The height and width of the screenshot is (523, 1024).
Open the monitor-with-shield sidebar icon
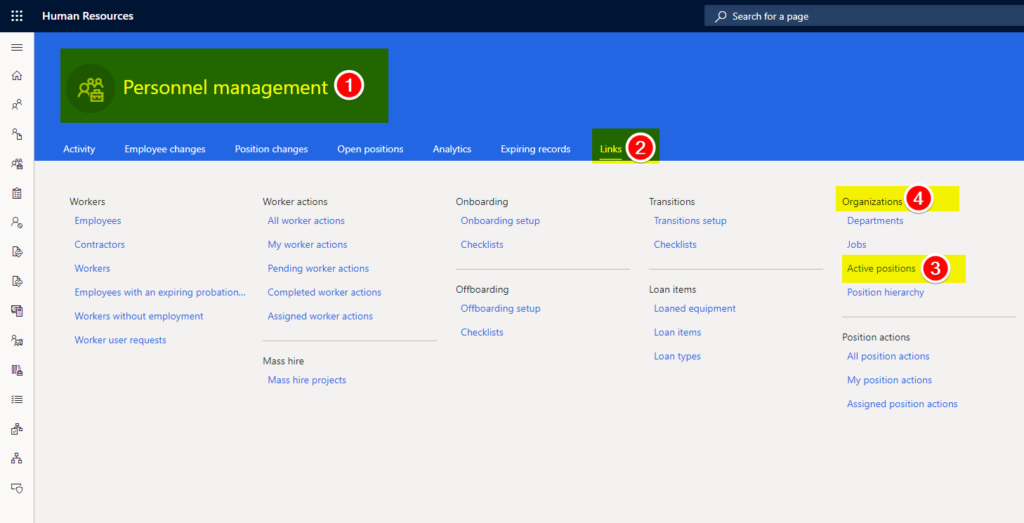coord(17,488)
